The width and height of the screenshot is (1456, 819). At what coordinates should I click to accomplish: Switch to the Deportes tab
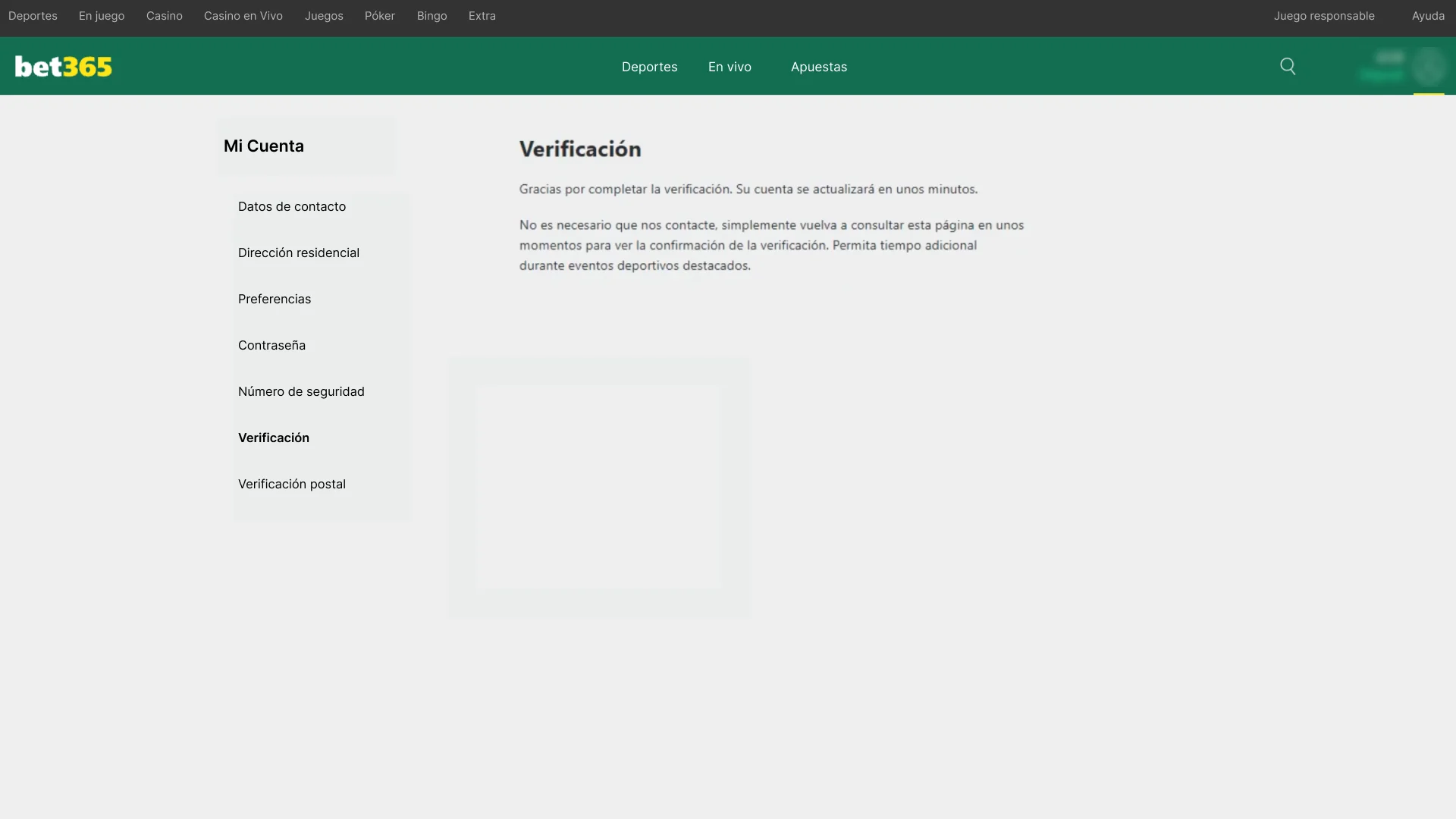point(649,67)
